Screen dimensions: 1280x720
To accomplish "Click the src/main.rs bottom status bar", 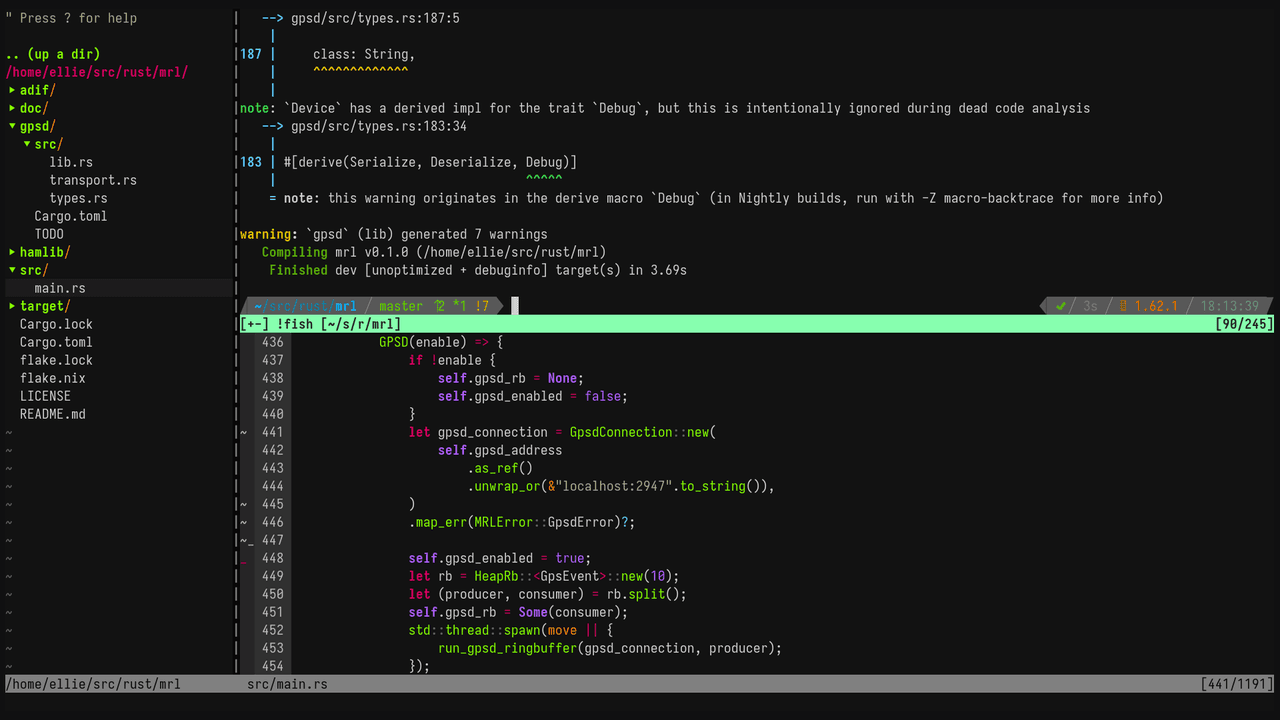I will click(287, 684).
